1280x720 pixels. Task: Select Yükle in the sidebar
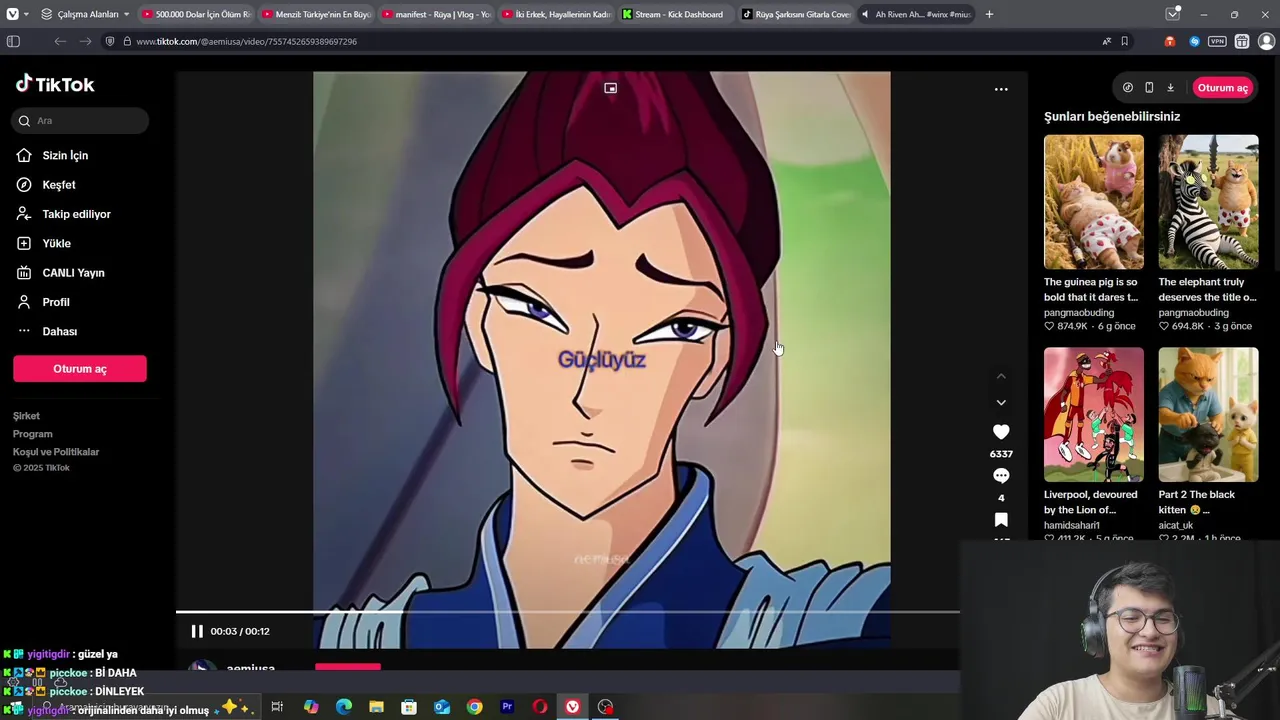(x=56, y=243)
